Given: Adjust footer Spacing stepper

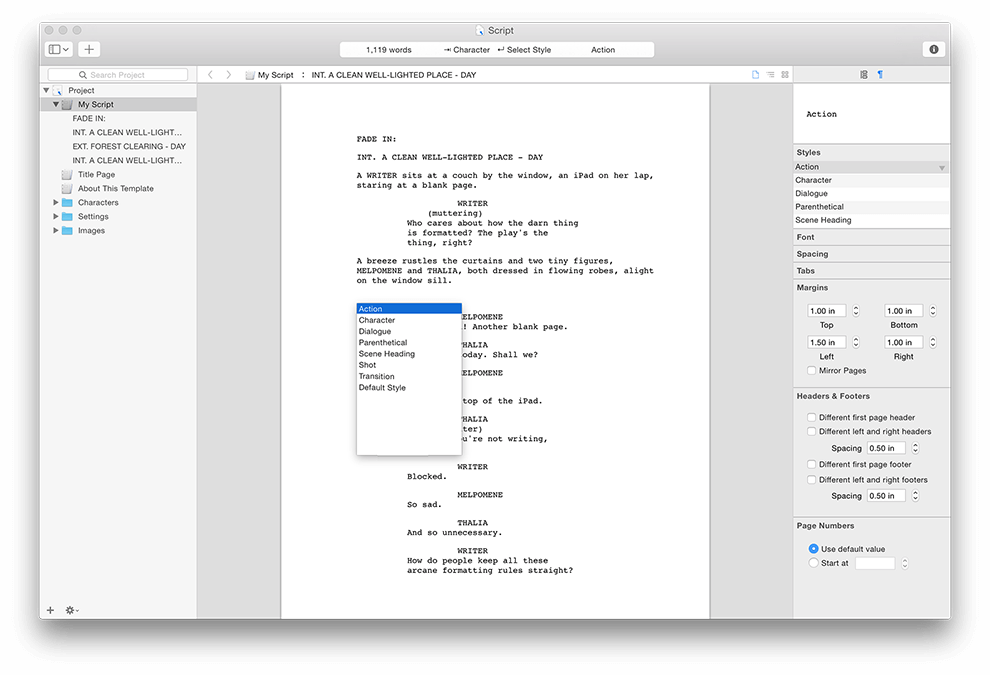Looking at the screenshot, I should 915,496.
